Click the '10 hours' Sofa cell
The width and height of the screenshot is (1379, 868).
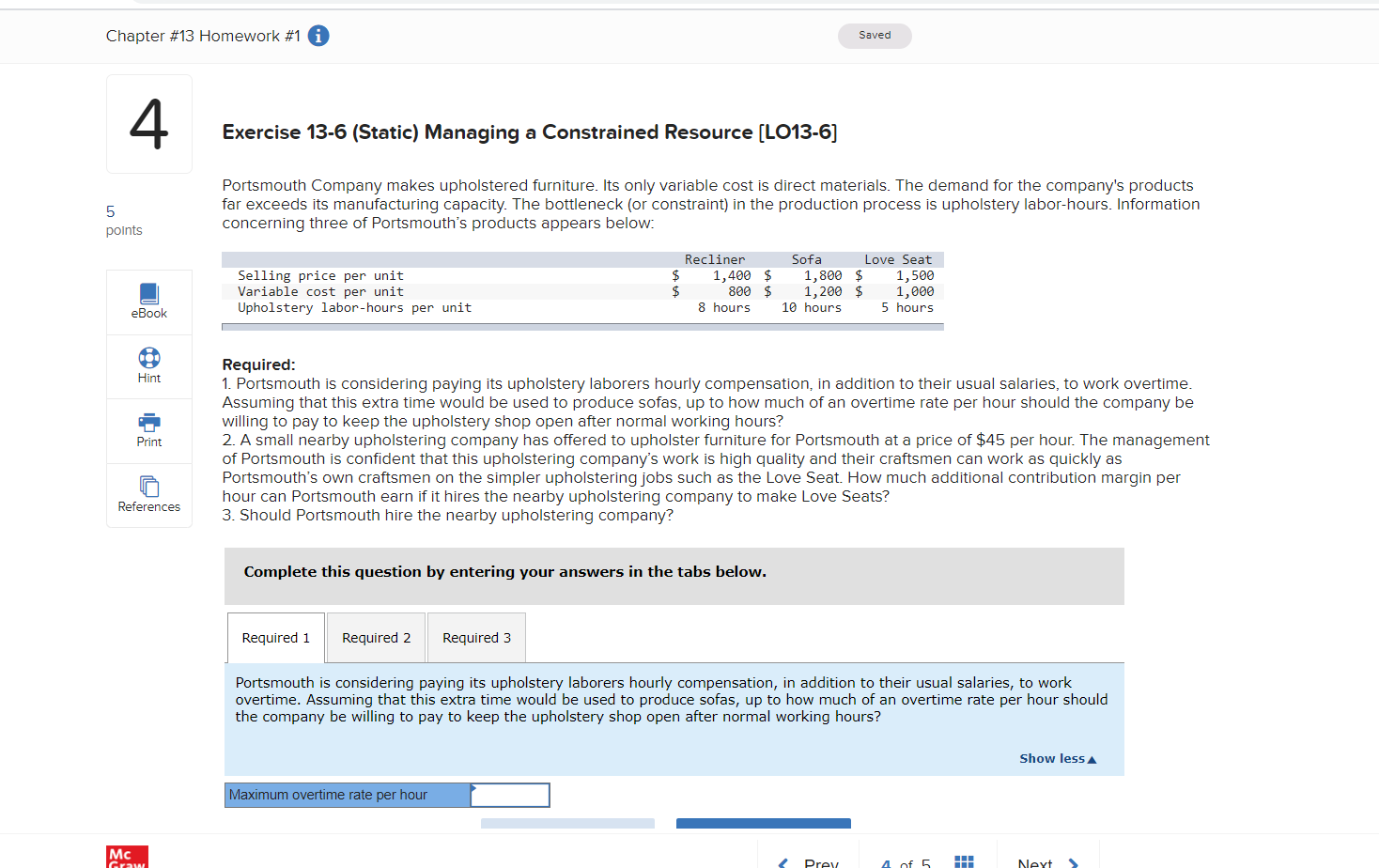[812, 307]
